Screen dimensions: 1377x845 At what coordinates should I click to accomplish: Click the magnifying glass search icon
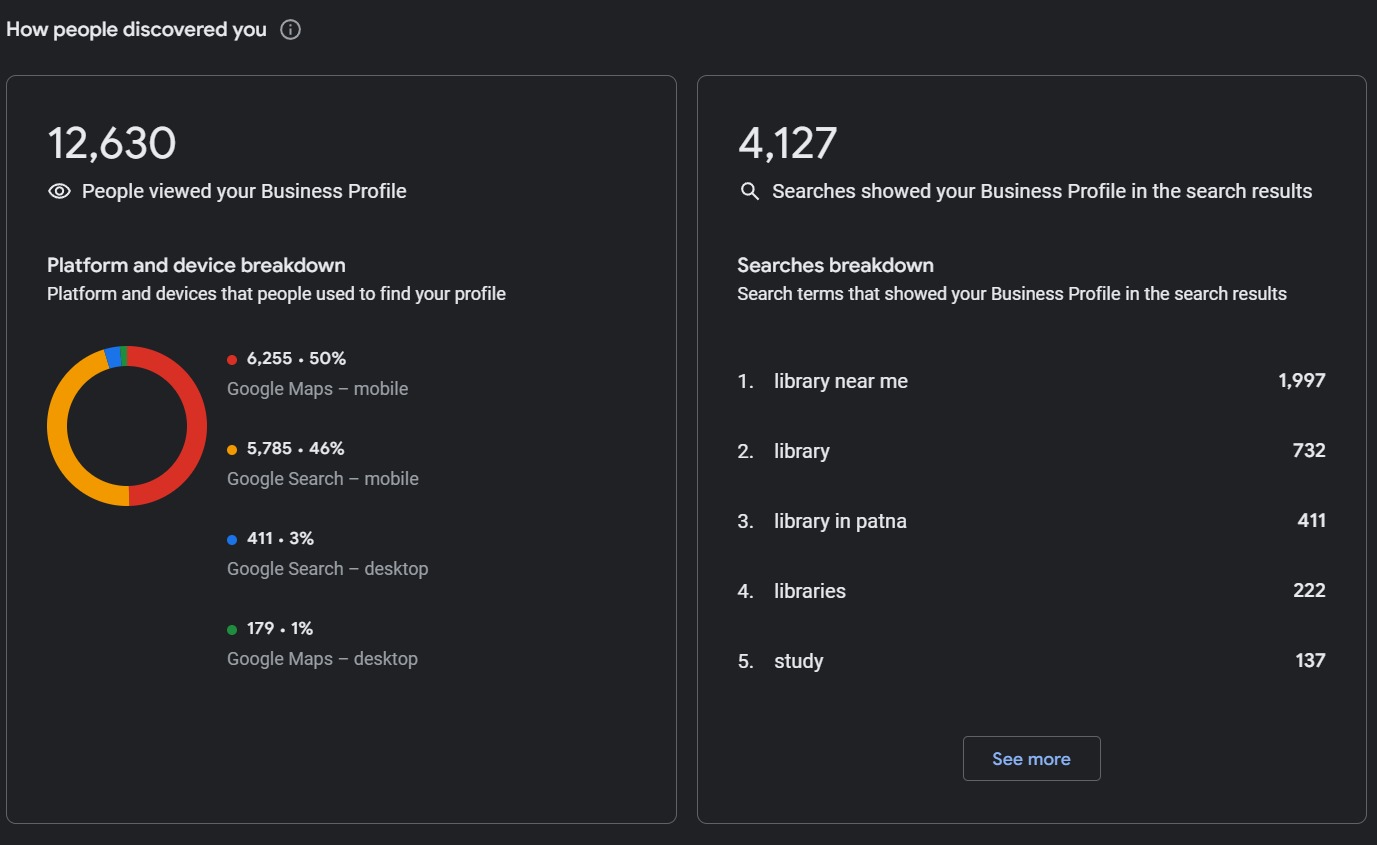pos(749,191)
